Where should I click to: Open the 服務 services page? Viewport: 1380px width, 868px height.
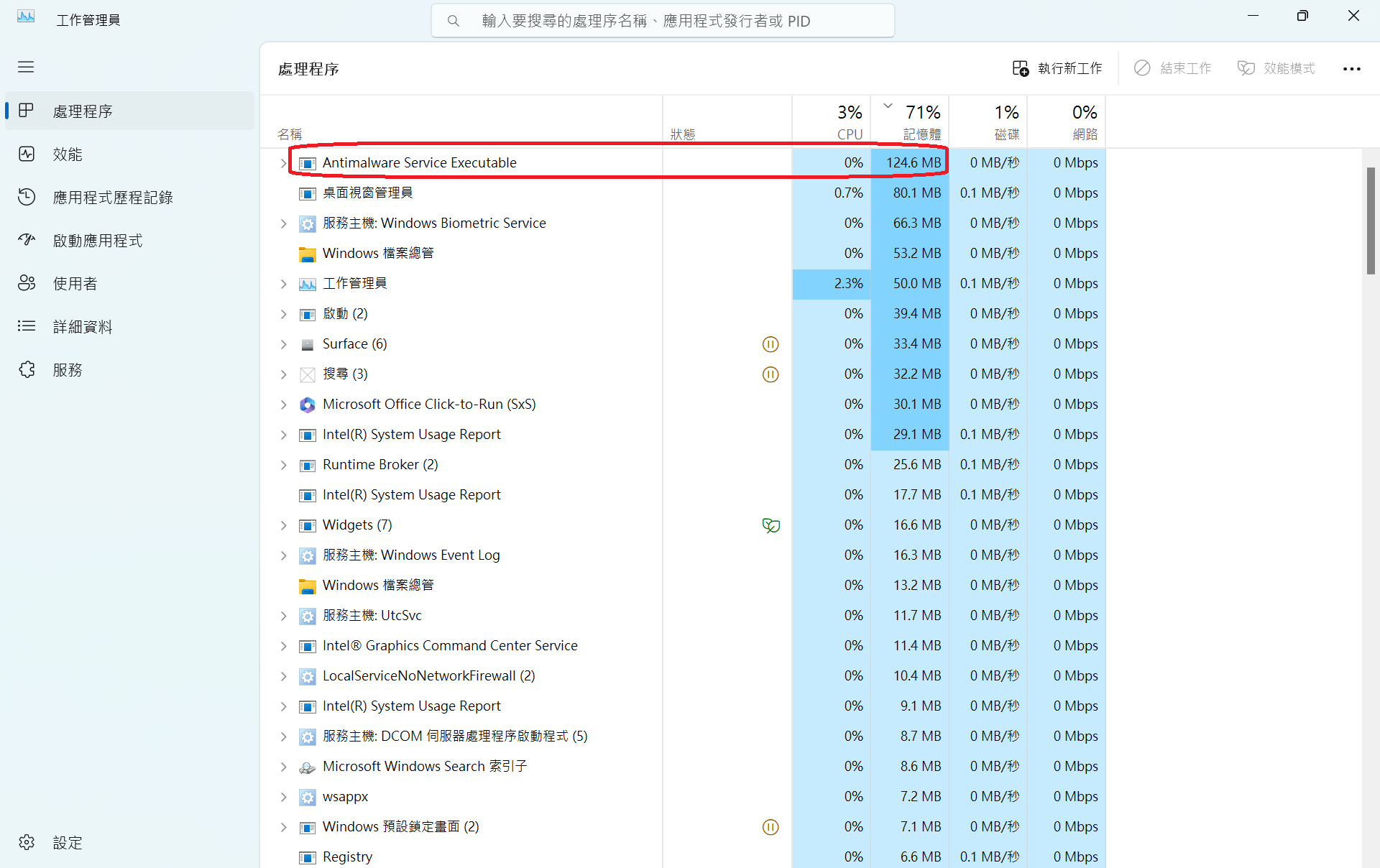(x=68, y=370)
